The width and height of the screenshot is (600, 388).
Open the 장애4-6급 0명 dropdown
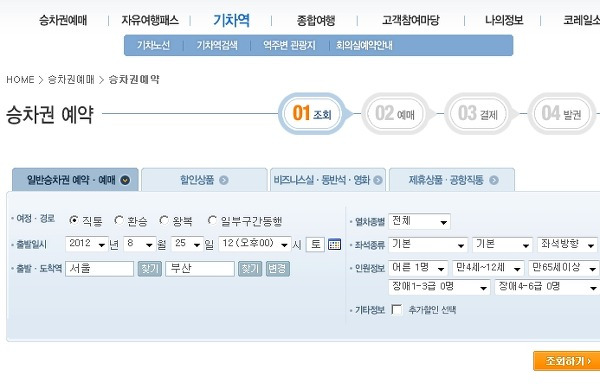[x=547, y=287]
